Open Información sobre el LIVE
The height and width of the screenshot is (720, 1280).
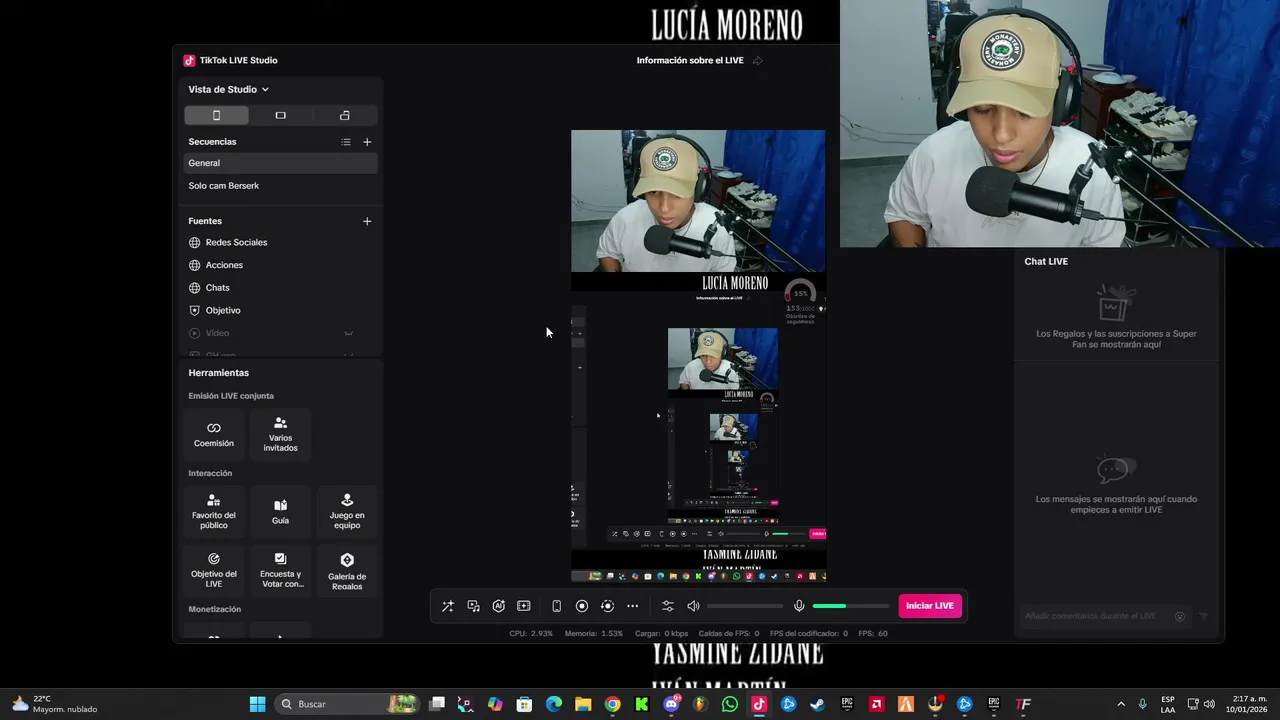click(x=690, y=61)
